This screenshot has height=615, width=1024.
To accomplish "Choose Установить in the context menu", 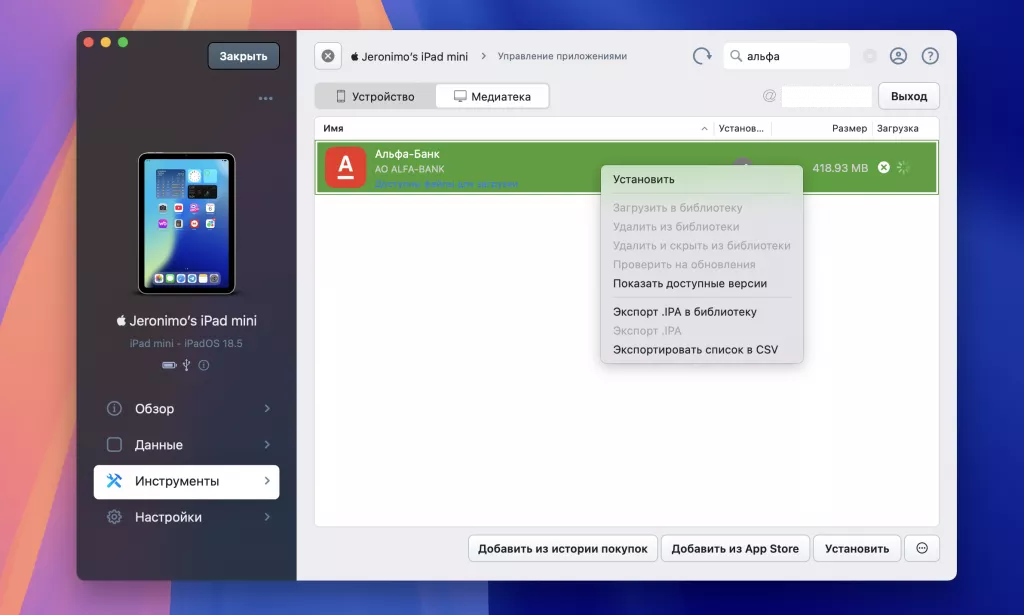I will click(643, 180).
